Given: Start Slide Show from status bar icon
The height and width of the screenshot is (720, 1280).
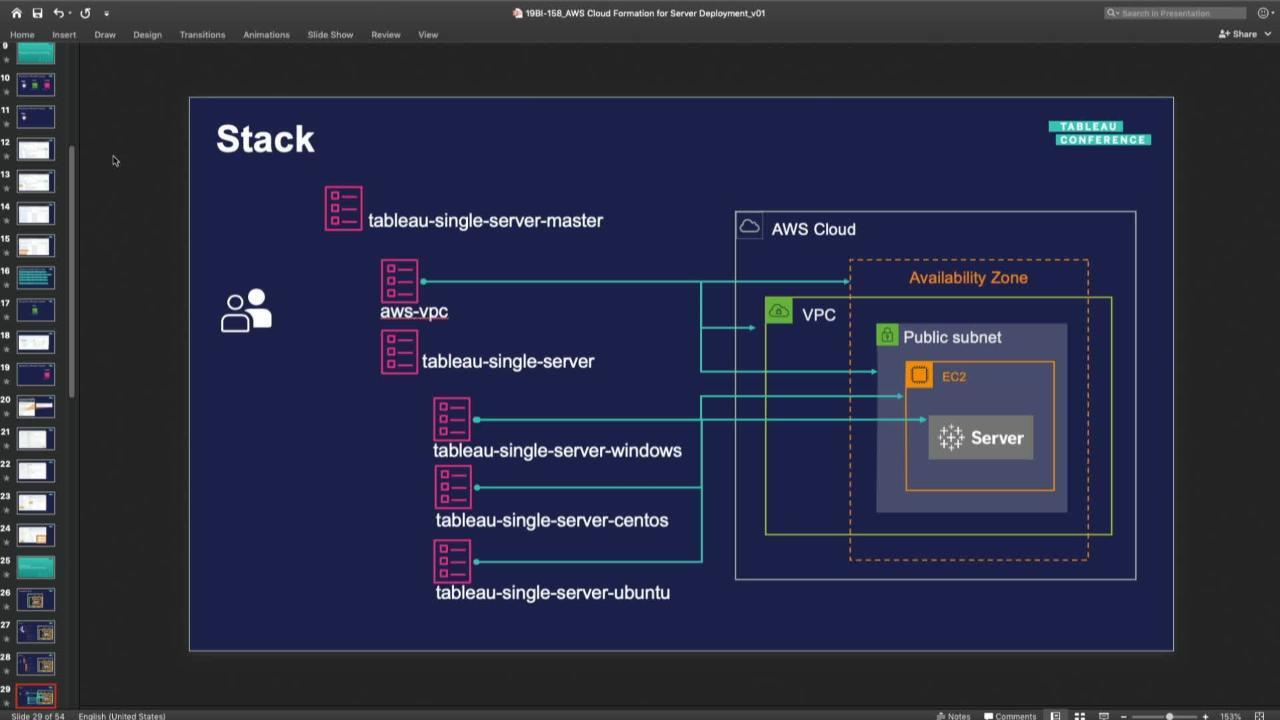Looking at the screenshot, I should pos(1104,716).
